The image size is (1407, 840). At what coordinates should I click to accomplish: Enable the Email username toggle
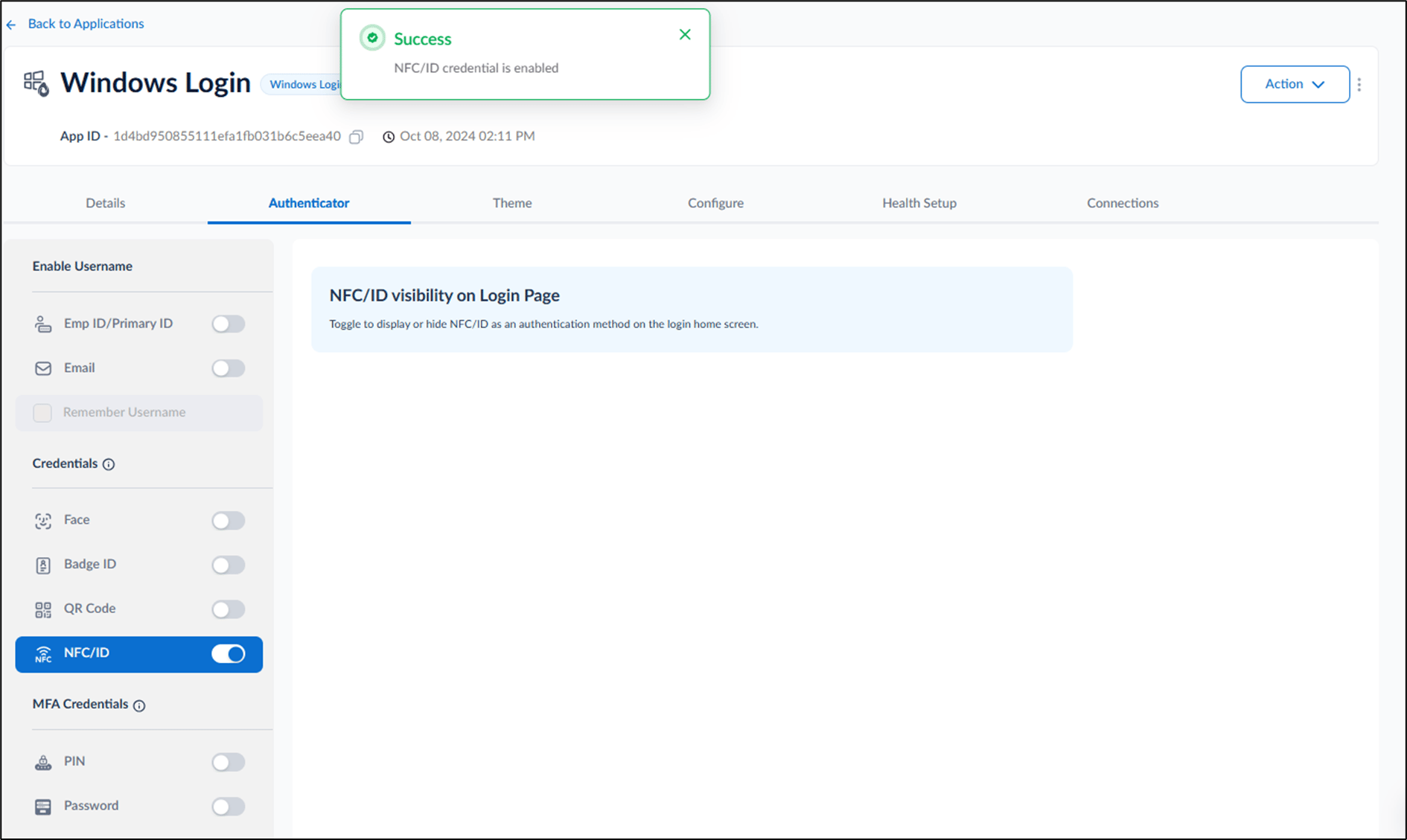pyautogui.click(x=228, y=368)
